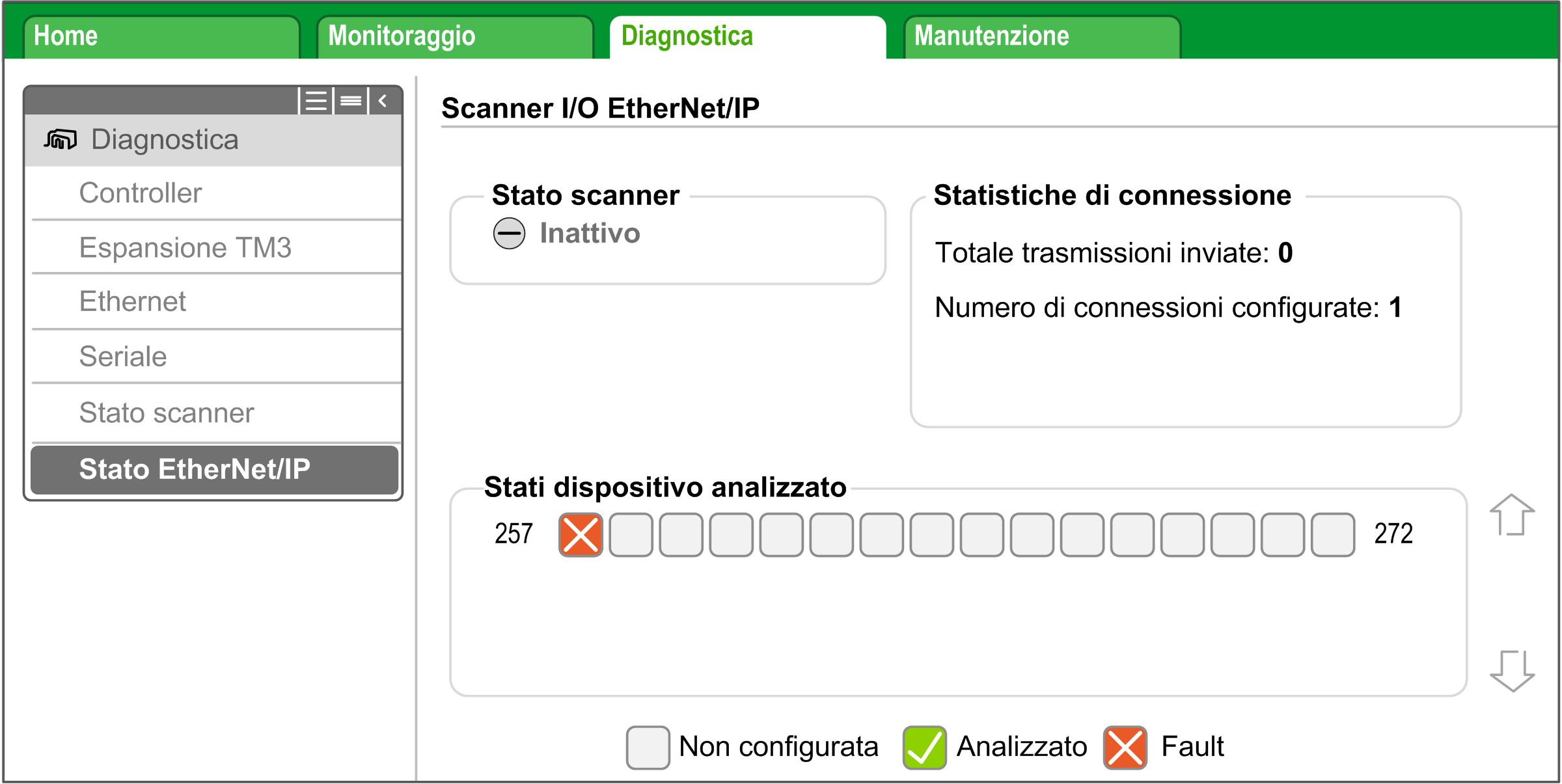Click the Diagnostica controller icon in sidebar
1562x784 pixels.
(x=61, y=139)
